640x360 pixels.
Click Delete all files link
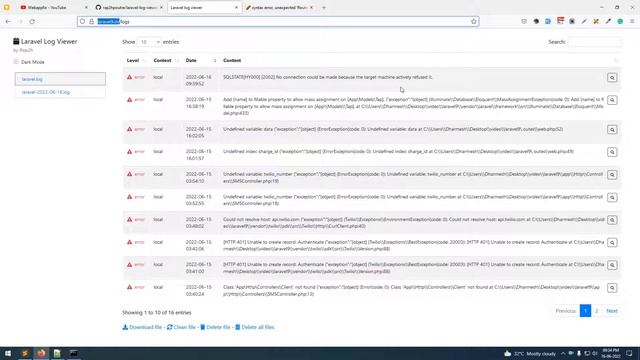pos(255,327)
